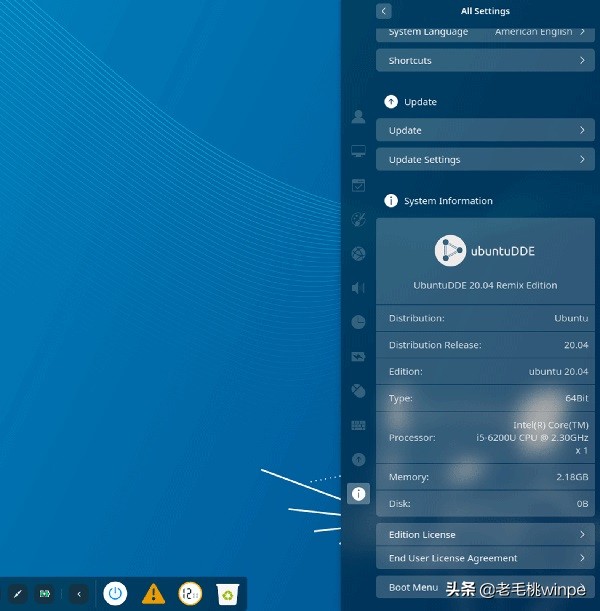Go back using the All Settings arrow
This screenshot has height=611, width=600.
(383, 11)
